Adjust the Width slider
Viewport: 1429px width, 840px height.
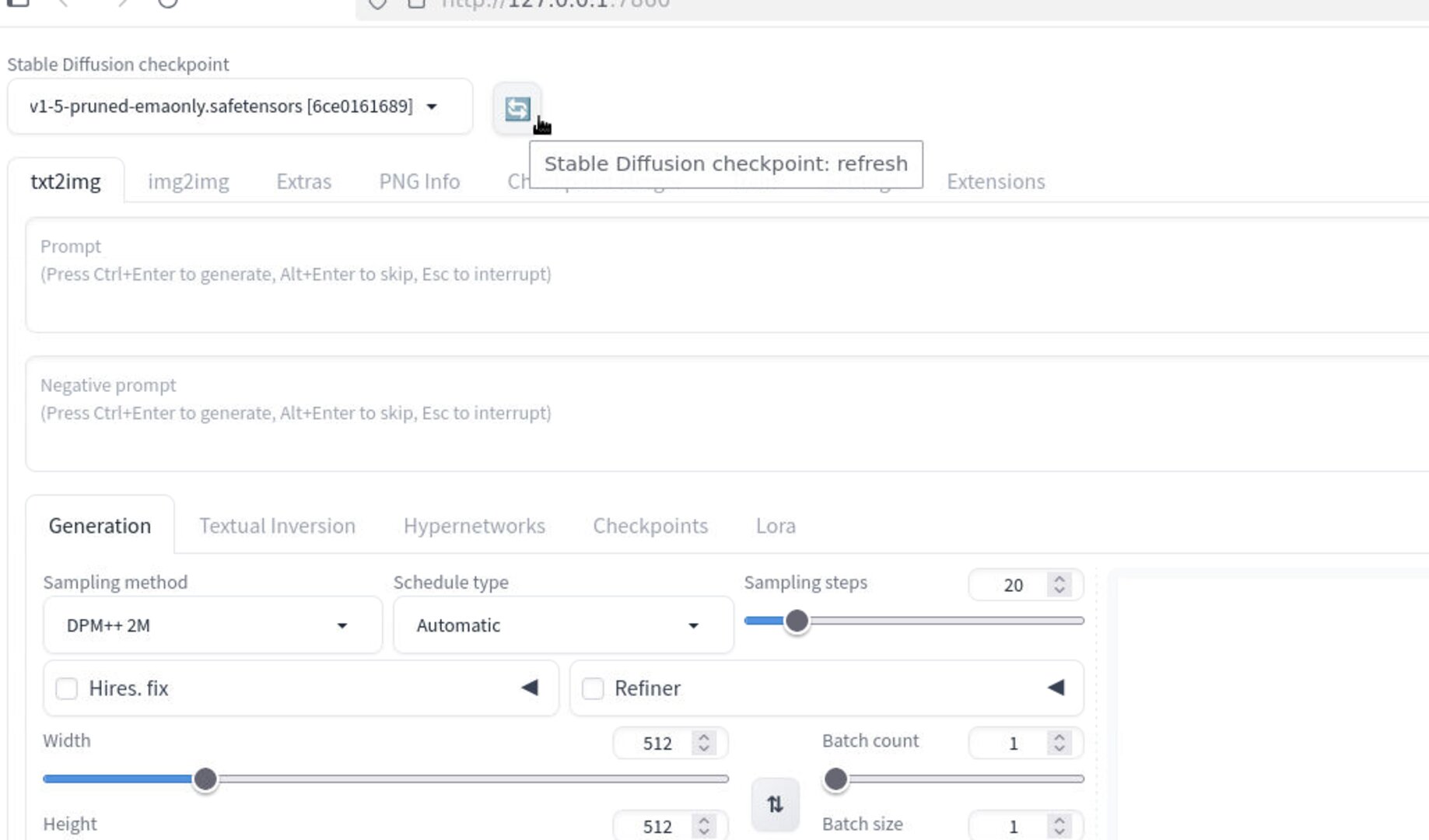(205, 779)
